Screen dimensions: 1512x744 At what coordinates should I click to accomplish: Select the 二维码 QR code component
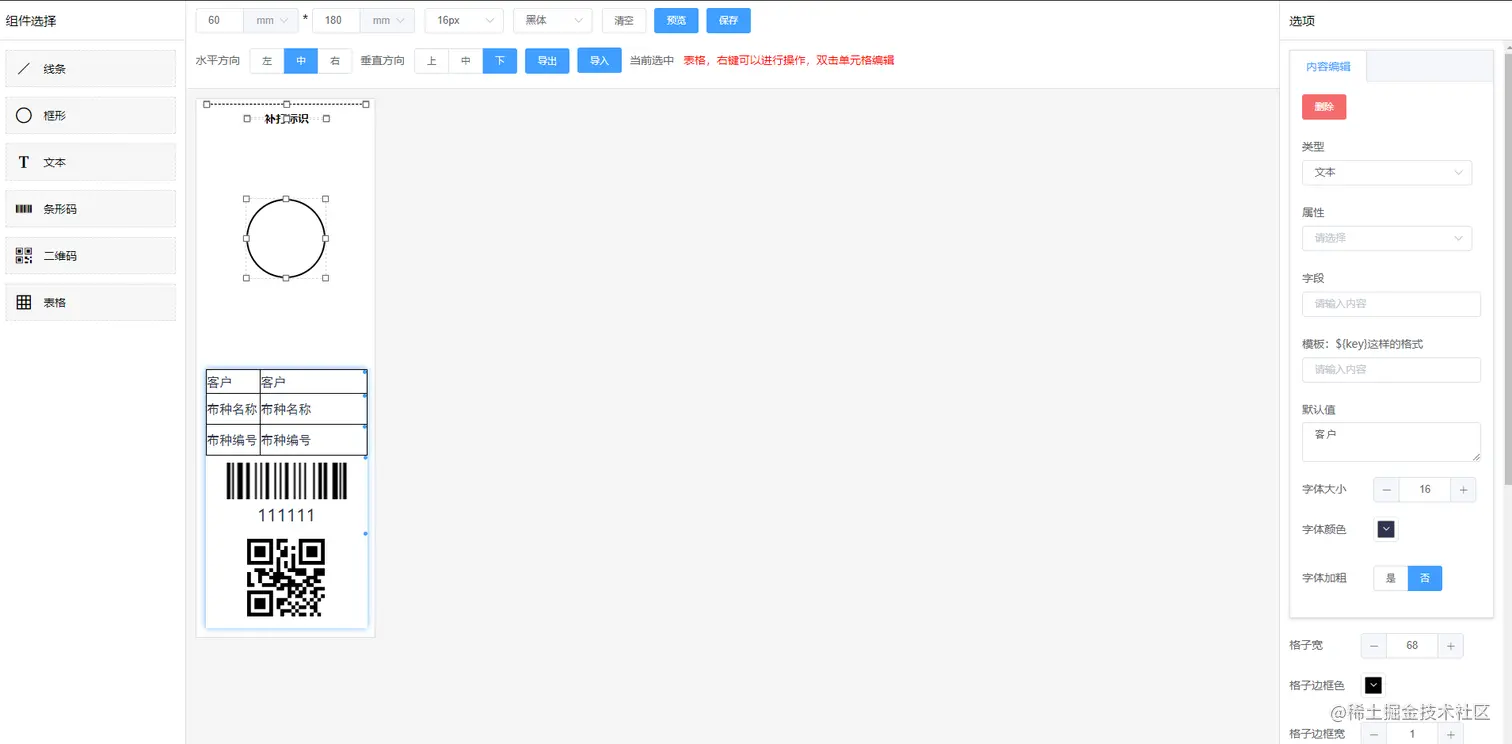(x=90, y=255)
